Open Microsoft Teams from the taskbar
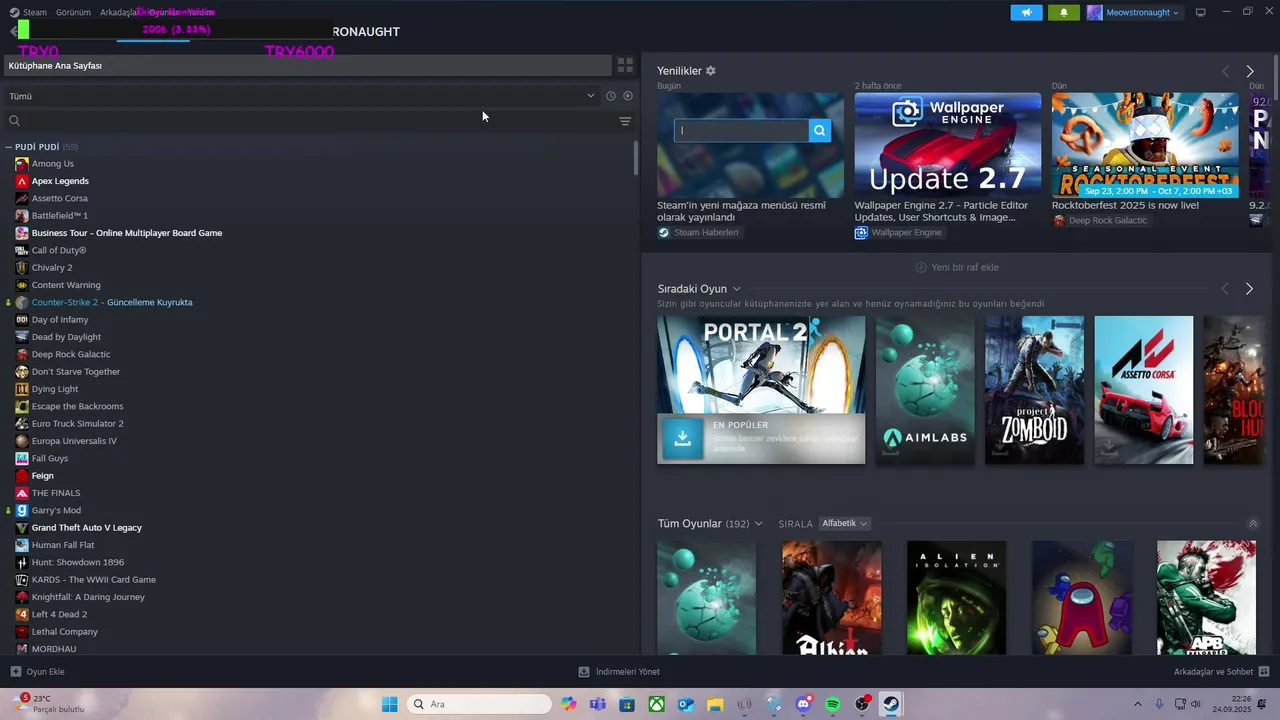Image resolution: width=1280 pixels, height=720 pixels. click(598, 704)
